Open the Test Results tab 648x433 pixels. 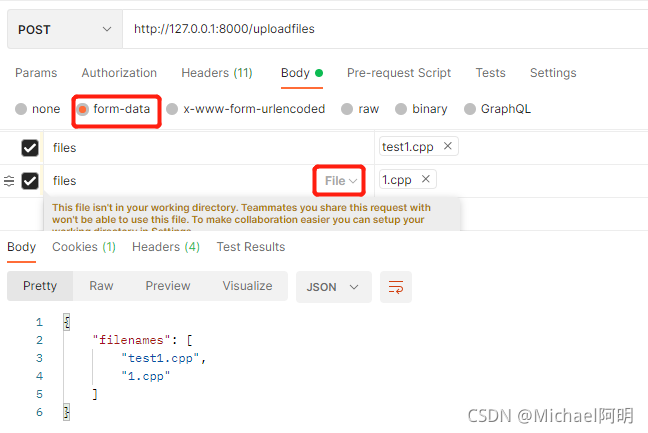click(251, 247)
